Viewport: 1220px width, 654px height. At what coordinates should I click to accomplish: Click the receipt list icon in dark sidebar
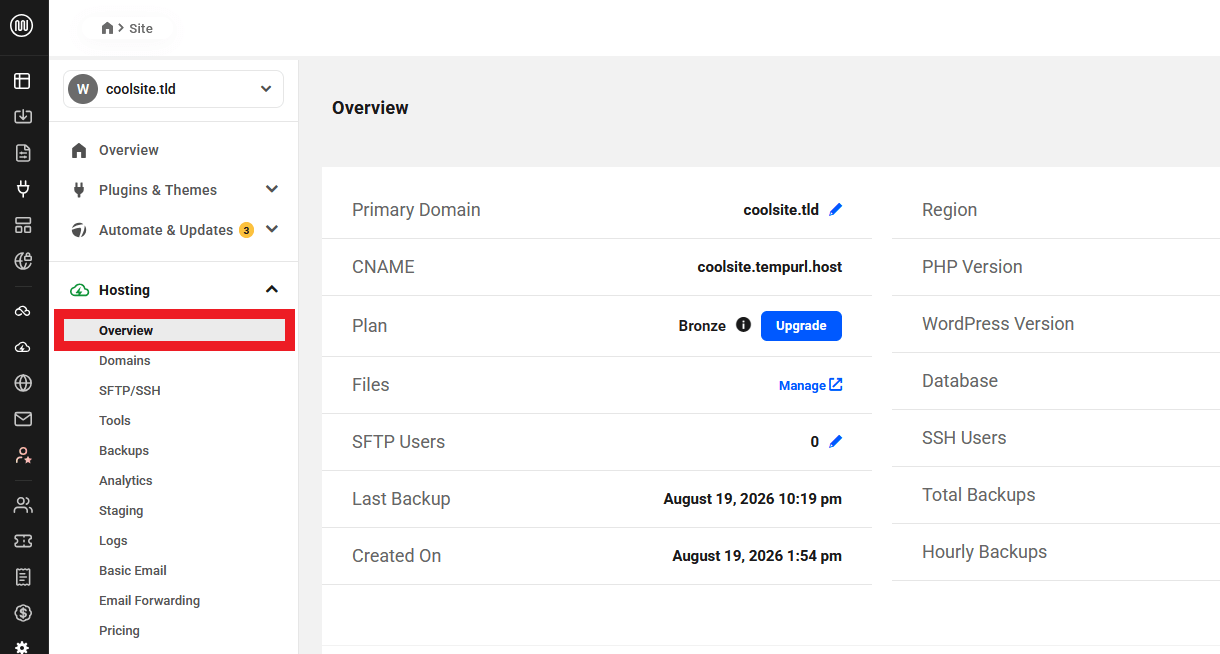(22, 577)
